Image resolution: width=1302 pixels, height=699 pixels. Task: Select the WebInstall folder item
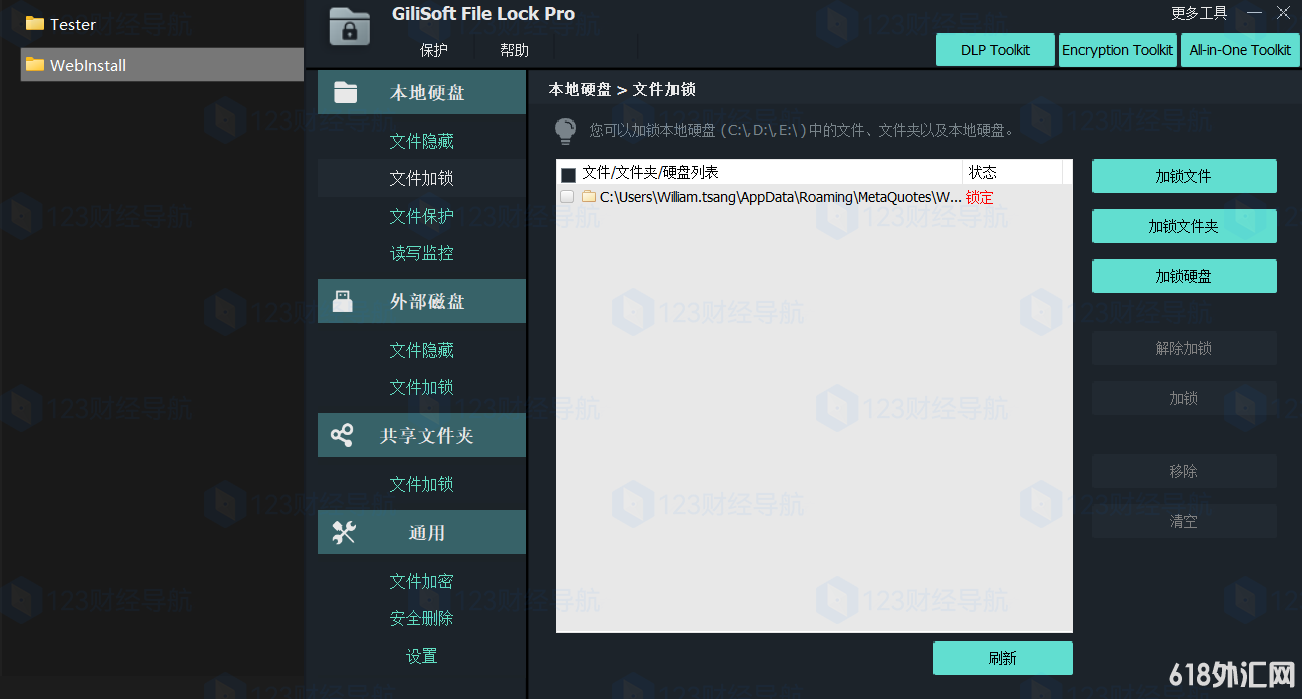point(162,65)
